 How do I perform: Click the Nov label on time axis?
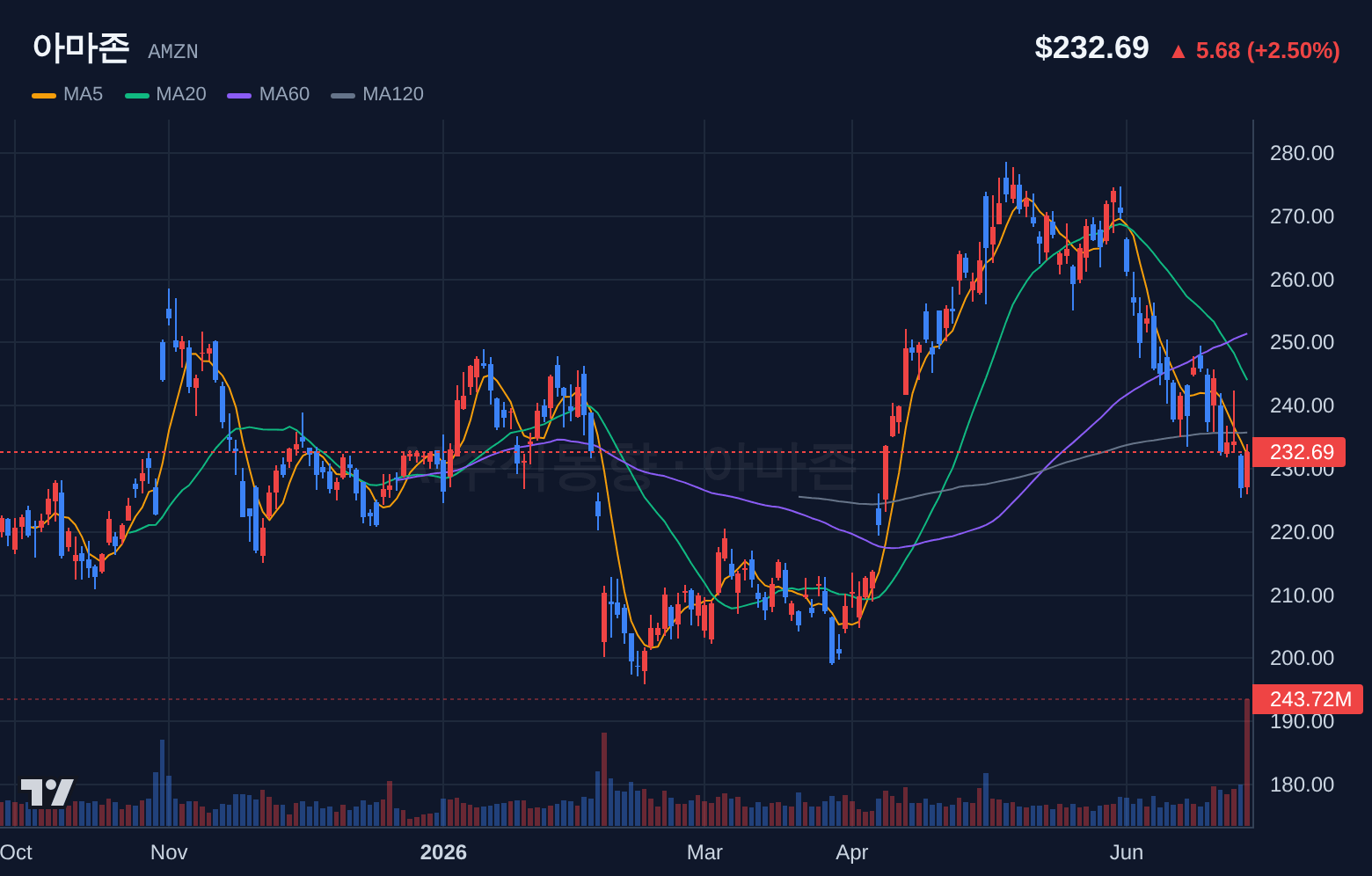point(169,852)
